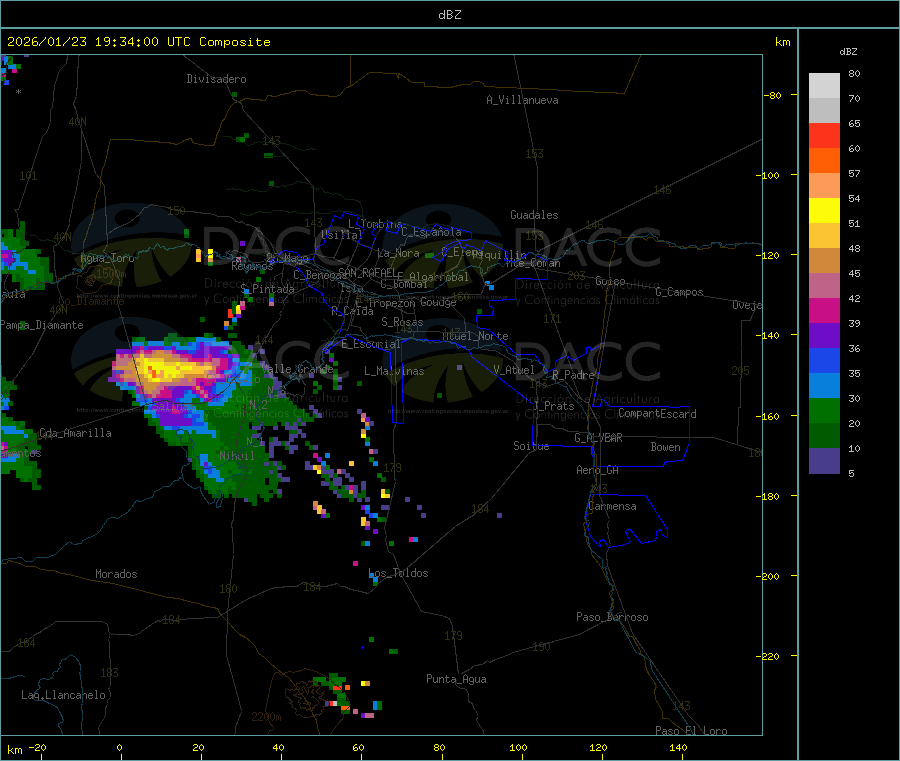Select the L_Malvinas label
The image size is (900, 761).
pos(394,371)
